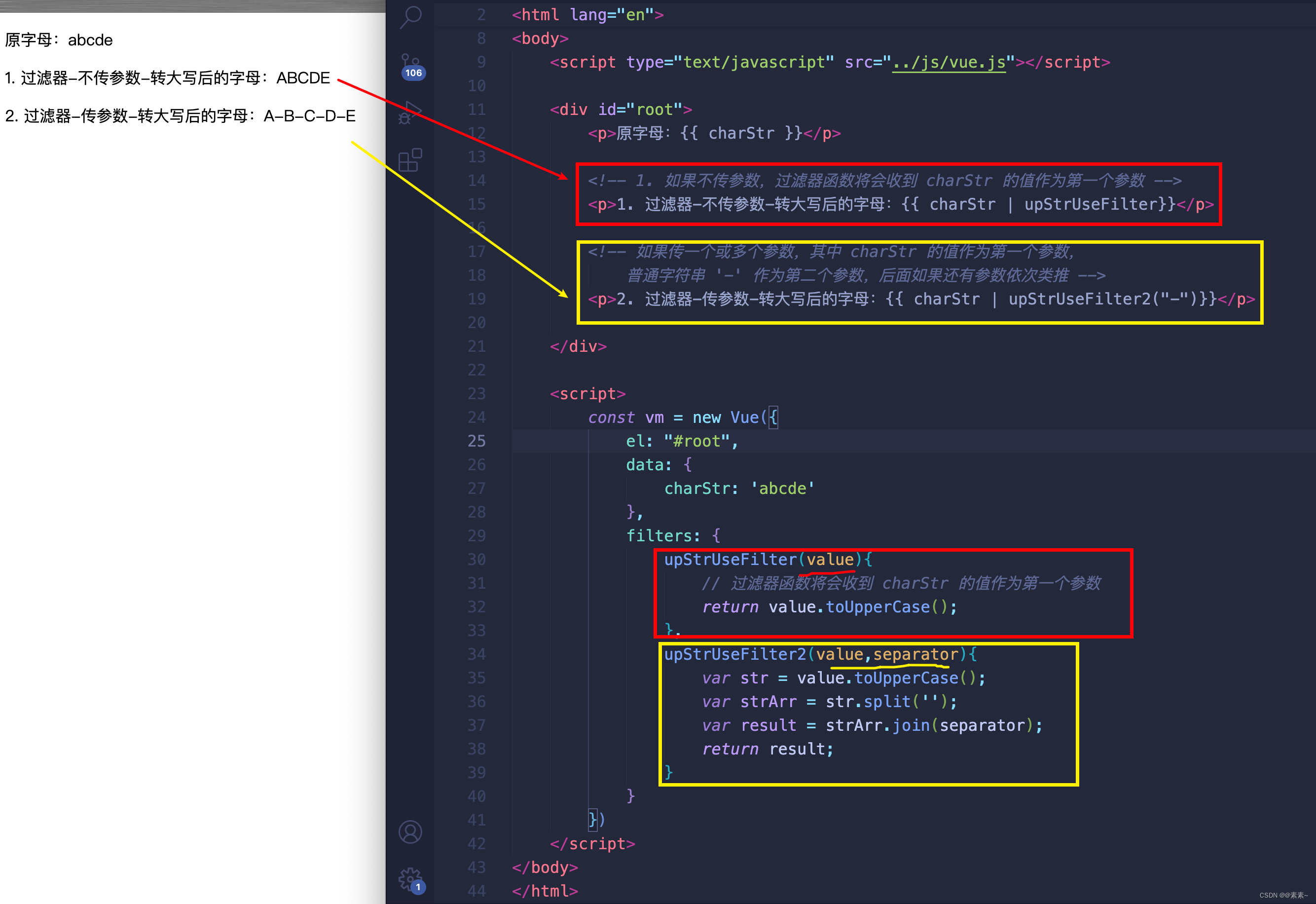Viewport: 1316px width, 904px height.
Task: Click the return result; line
Action: tap(768, 749)
